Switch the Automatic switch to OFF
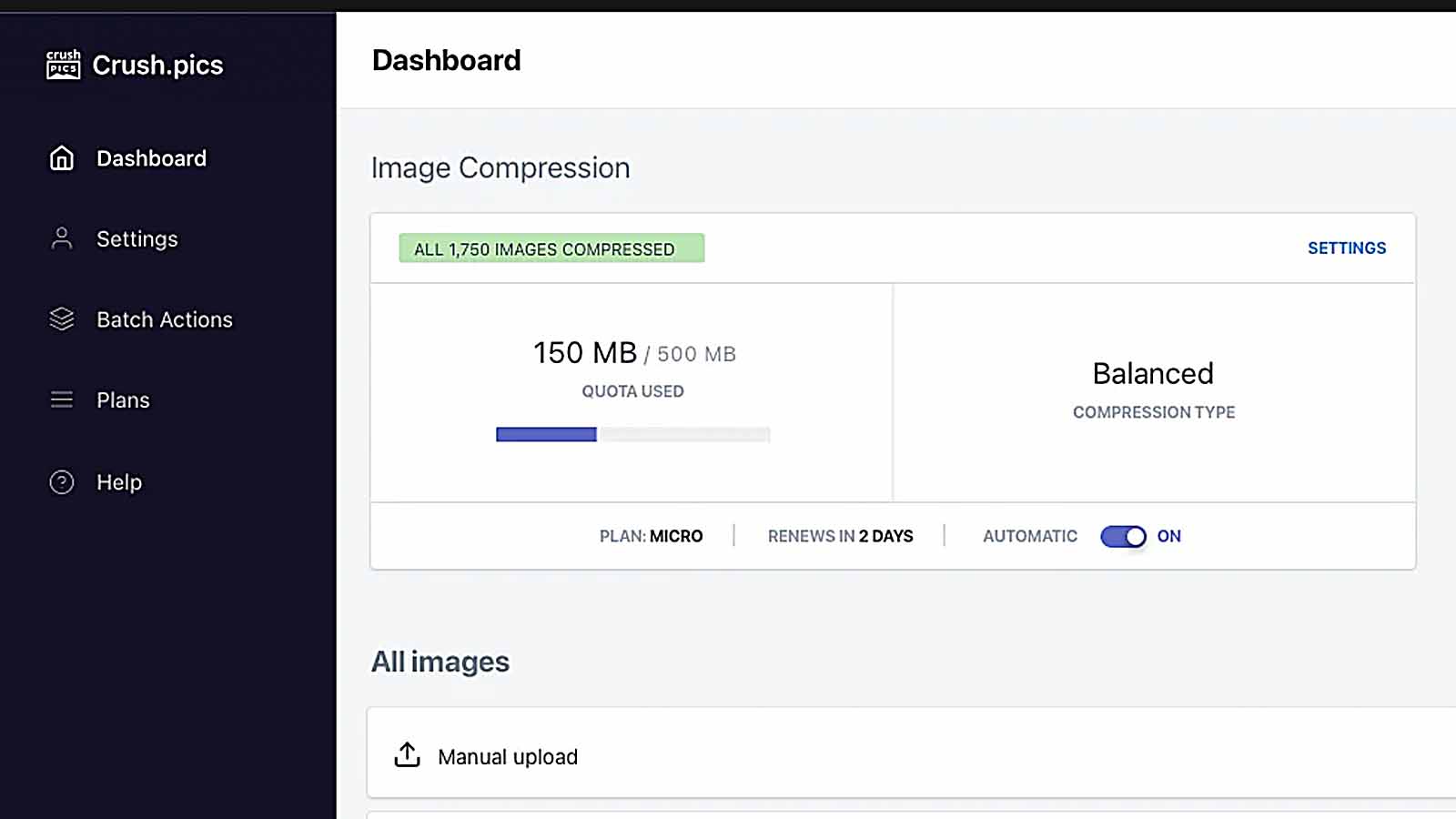This screenshot has height=819, width=1456. click(1125, 536)
